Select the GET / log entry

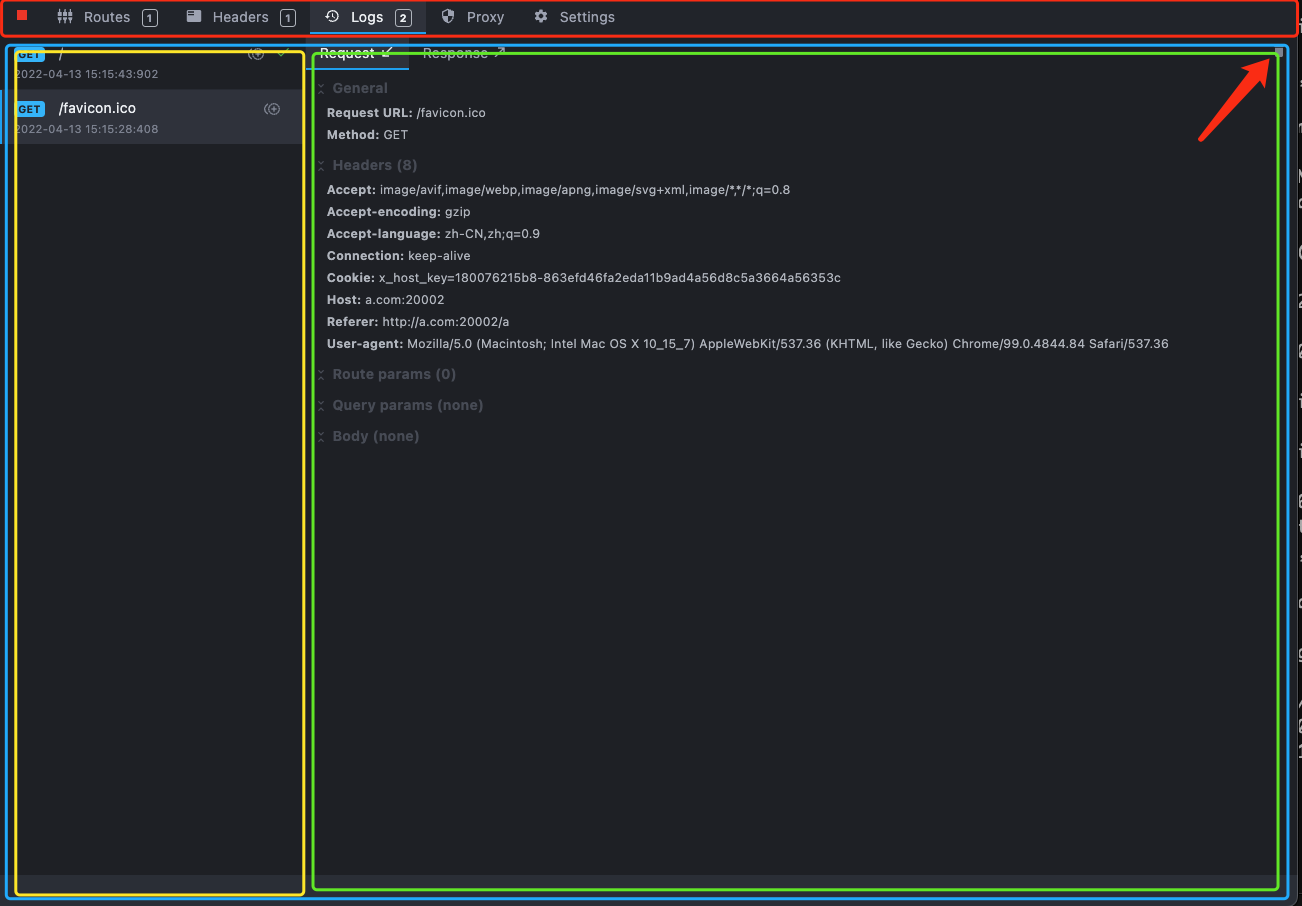pyautogui.click(x=152, y=63)
